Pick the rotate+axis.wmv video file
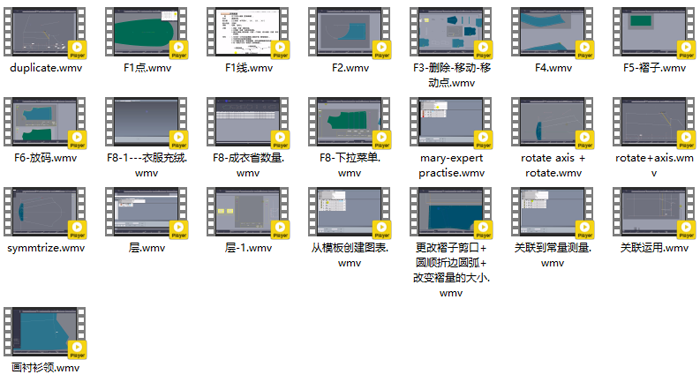700x382 pixels. pyautogui.click(x=654, y=122)
